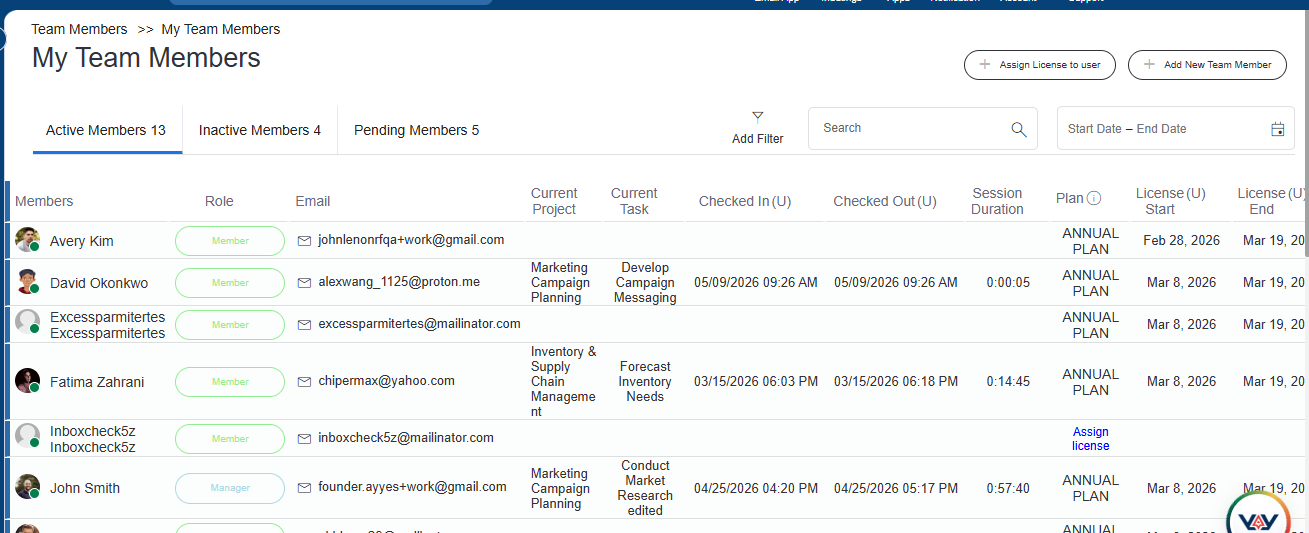Click ANNUAL PLAN cell for Avery Kim

[x=1090, y=241]
